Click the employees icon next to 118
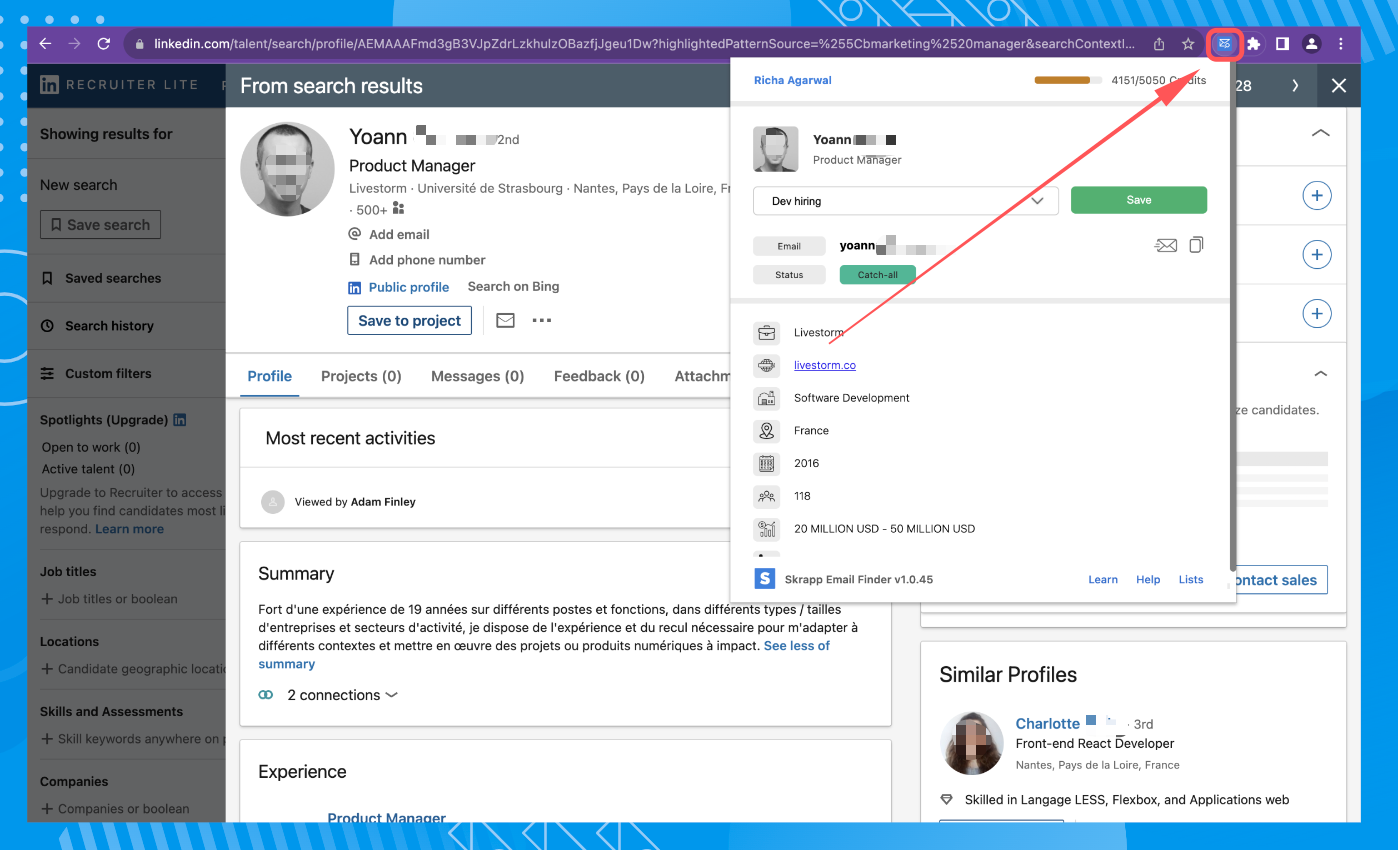The width and height of the screenshot is (1398, 850). coord(766,496)
